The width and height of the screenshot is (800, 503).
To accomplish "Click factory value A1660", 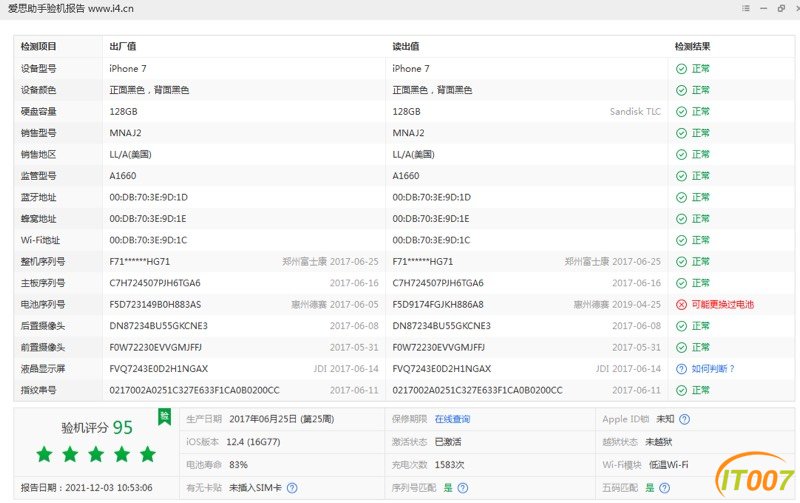I will click(x=123, y=176).
